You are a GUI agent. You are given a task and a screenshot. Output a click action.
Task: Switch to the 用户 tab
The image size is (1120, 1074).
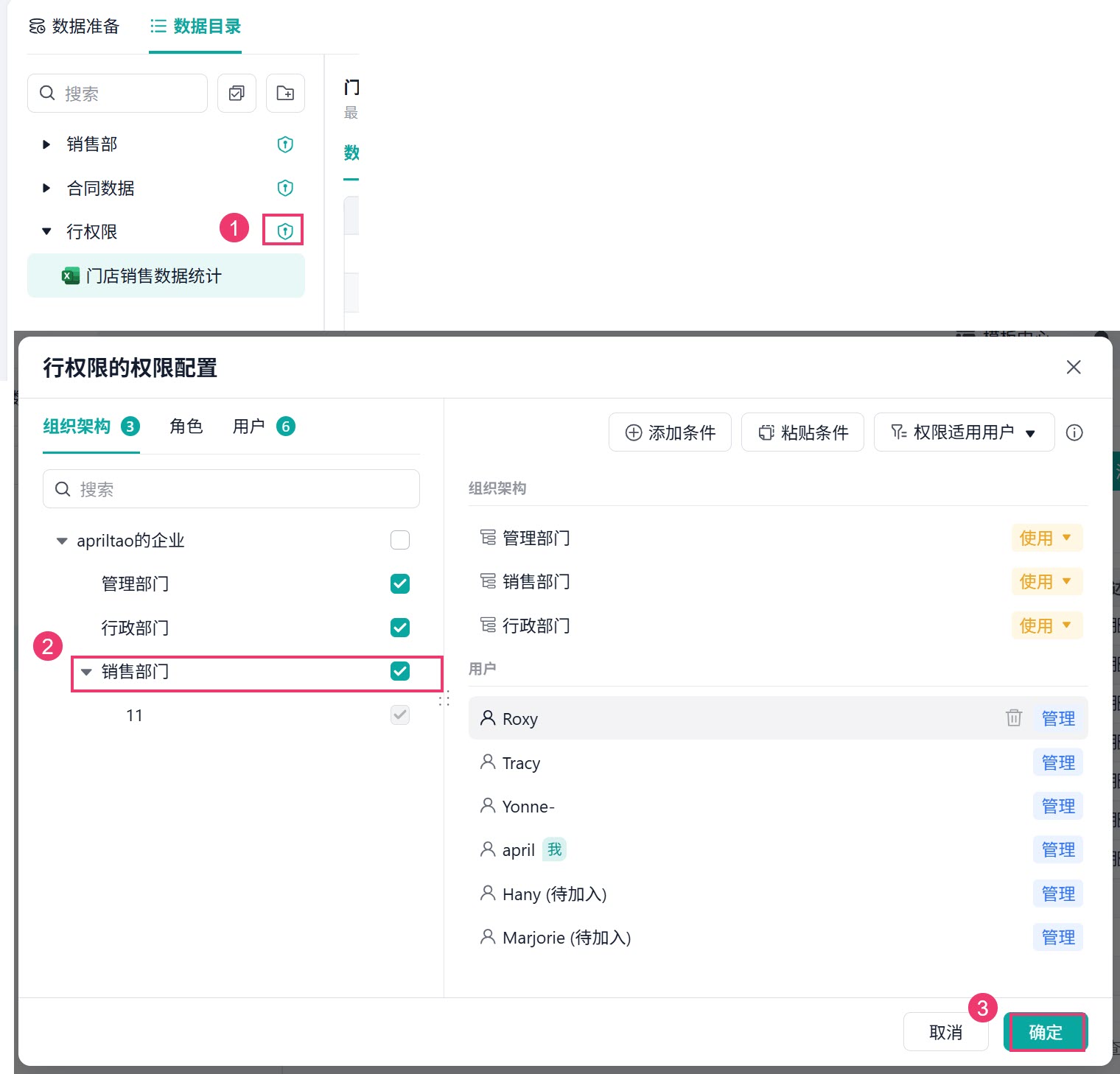pos(264,426)
